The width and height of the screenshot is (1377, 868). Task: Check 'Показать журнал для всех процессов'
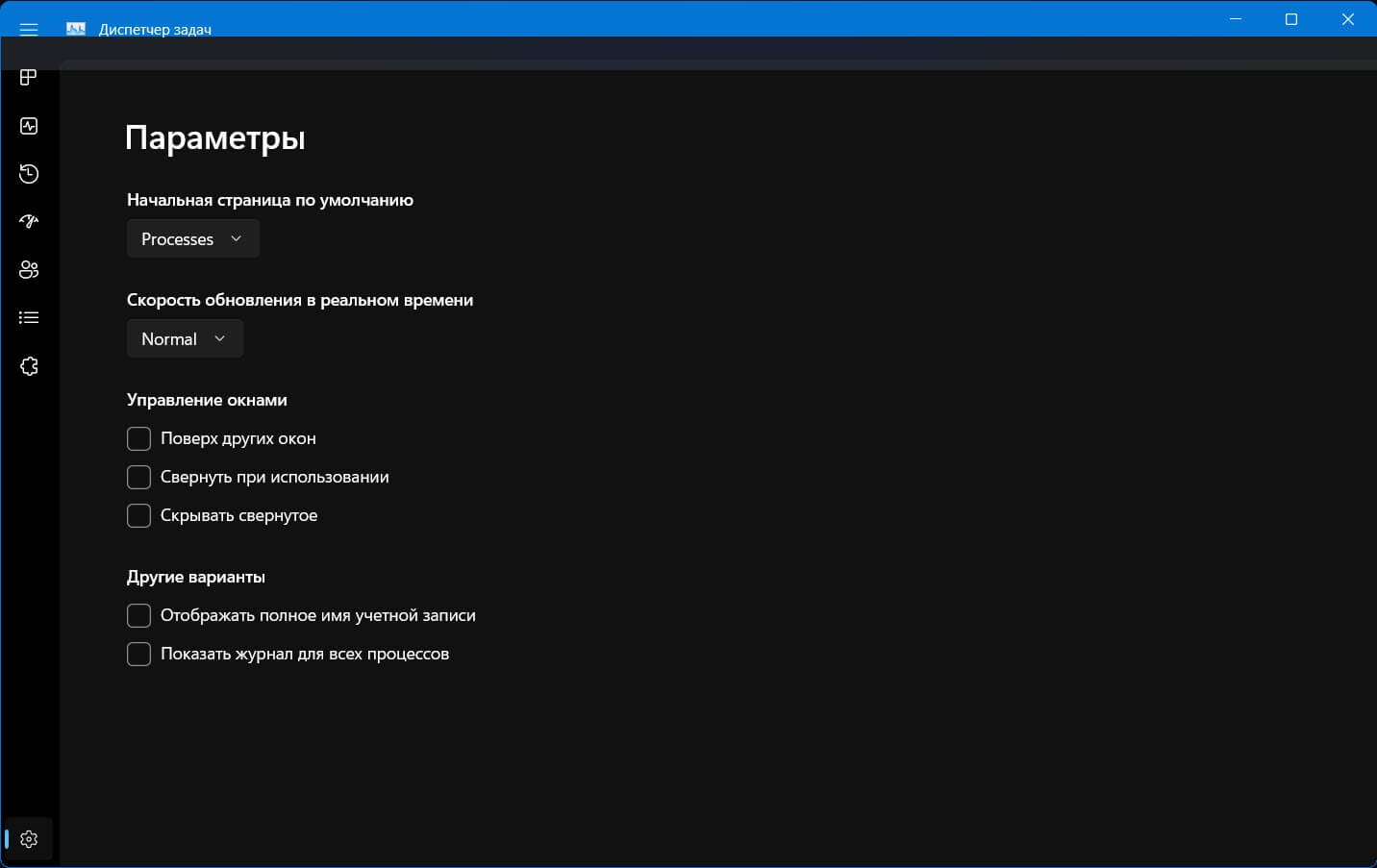tap(139, 654)
